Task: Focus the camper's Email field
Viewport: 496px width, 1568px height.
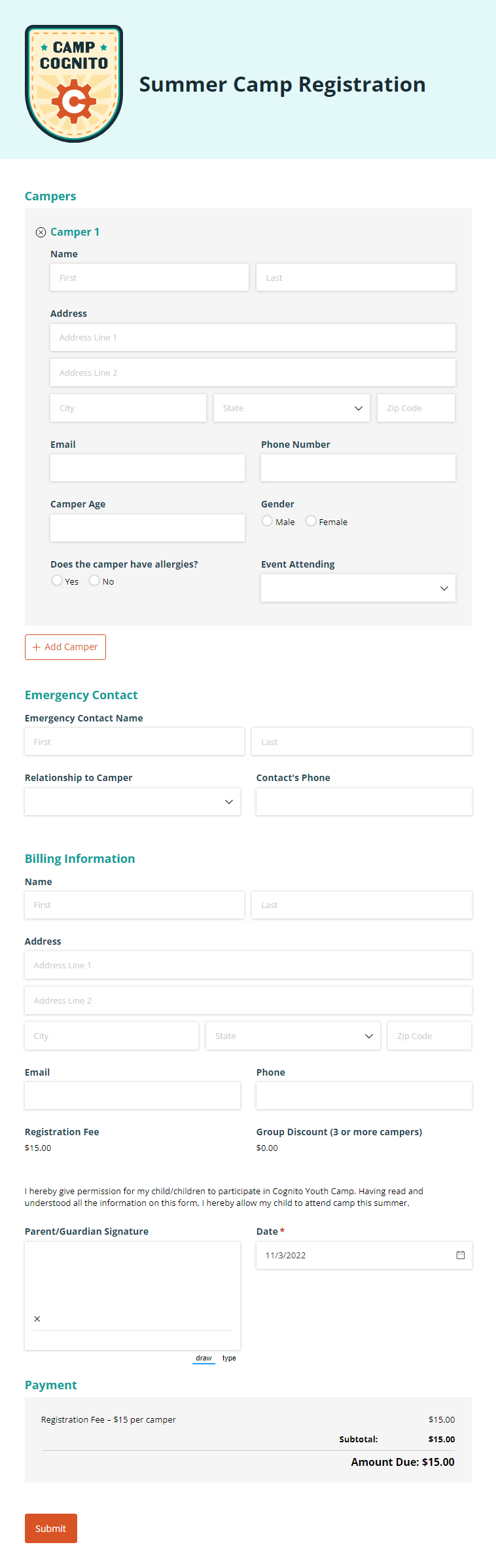Action: 147,467
